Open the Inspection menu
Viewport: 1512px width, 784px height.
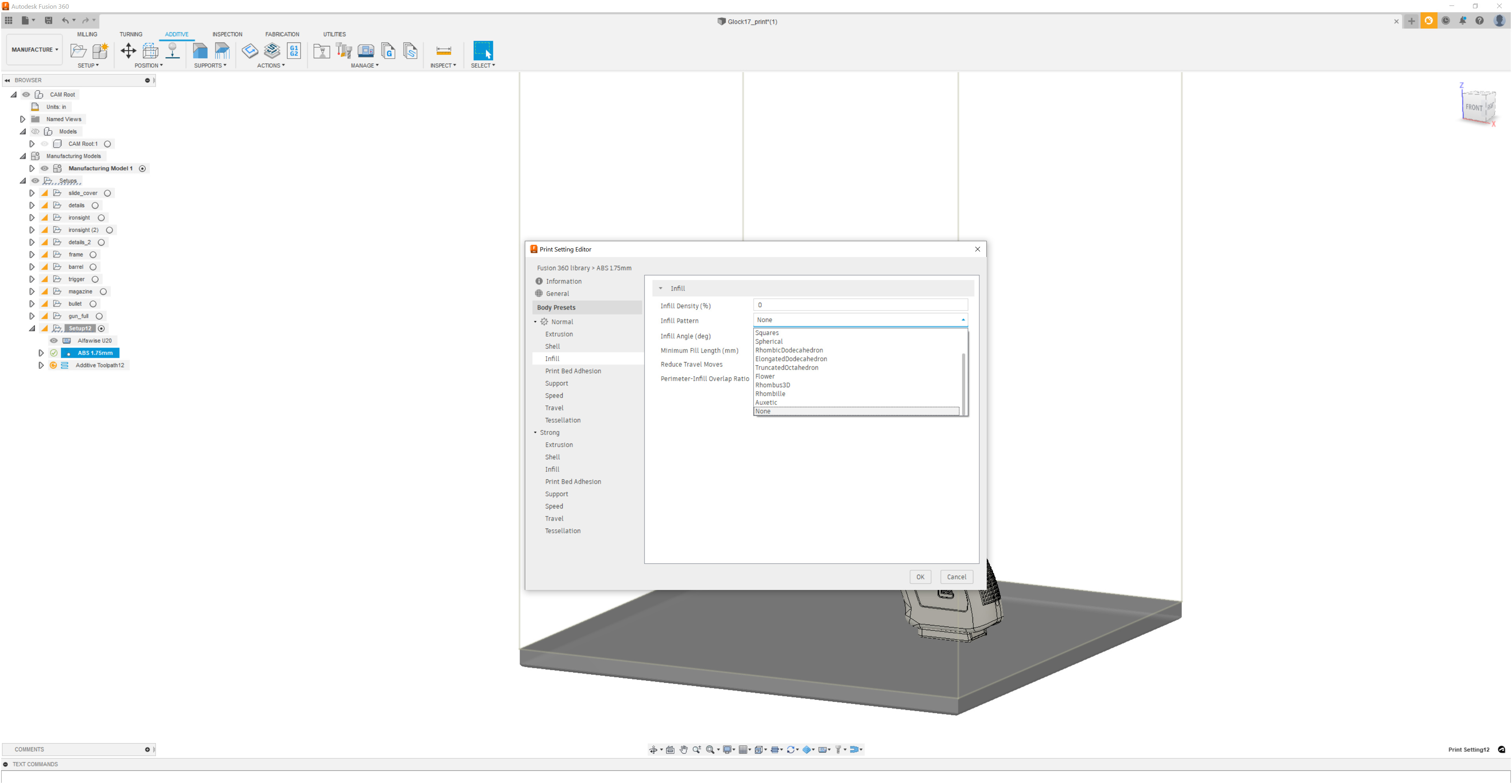pos(225,34)
